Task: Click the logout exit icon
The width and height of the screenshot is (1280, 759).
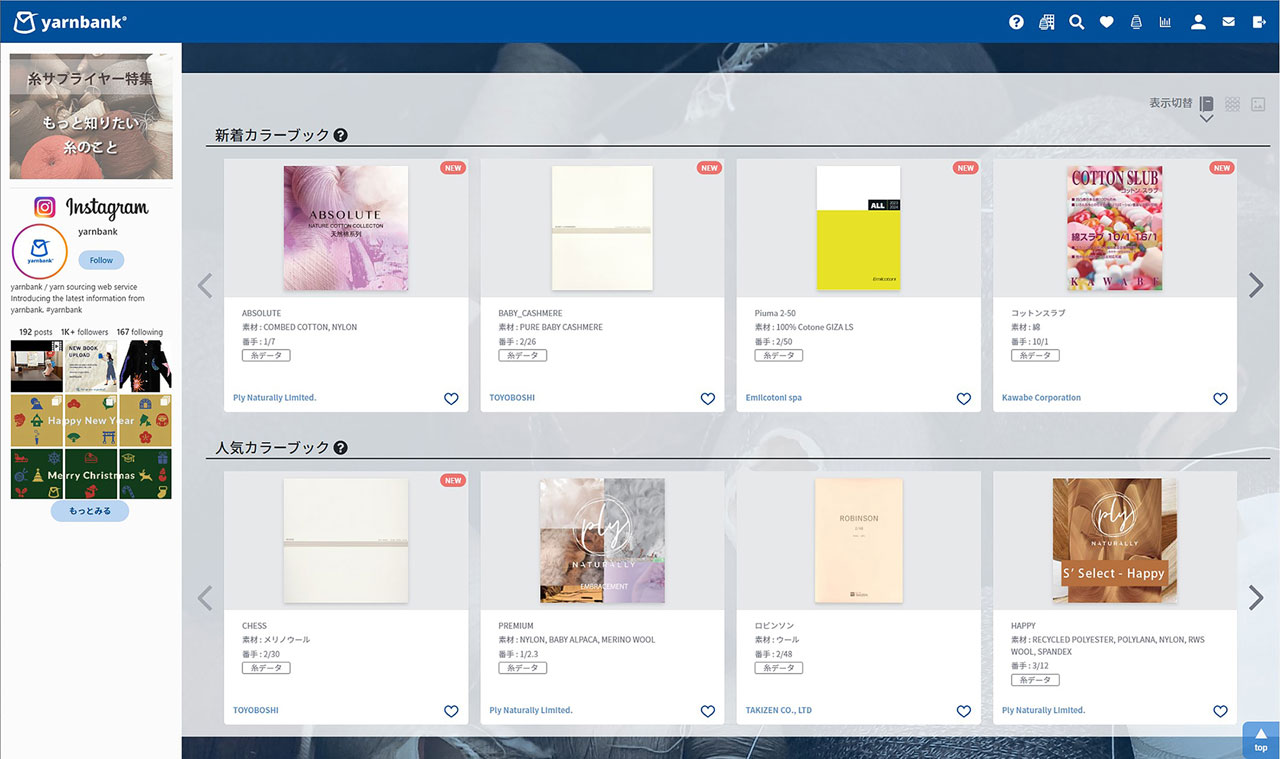Action: click(x=1259, y=22)
